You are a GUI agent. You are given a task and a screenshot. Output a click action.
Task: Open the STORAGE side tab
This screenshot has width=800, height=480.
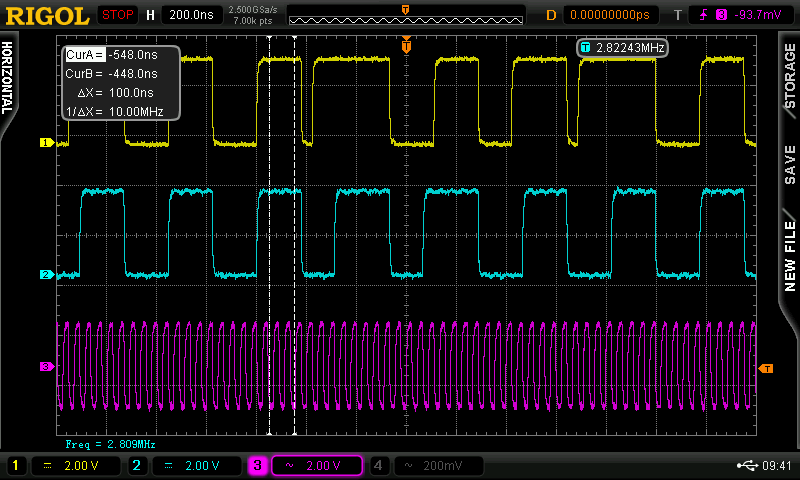[790, 75]
